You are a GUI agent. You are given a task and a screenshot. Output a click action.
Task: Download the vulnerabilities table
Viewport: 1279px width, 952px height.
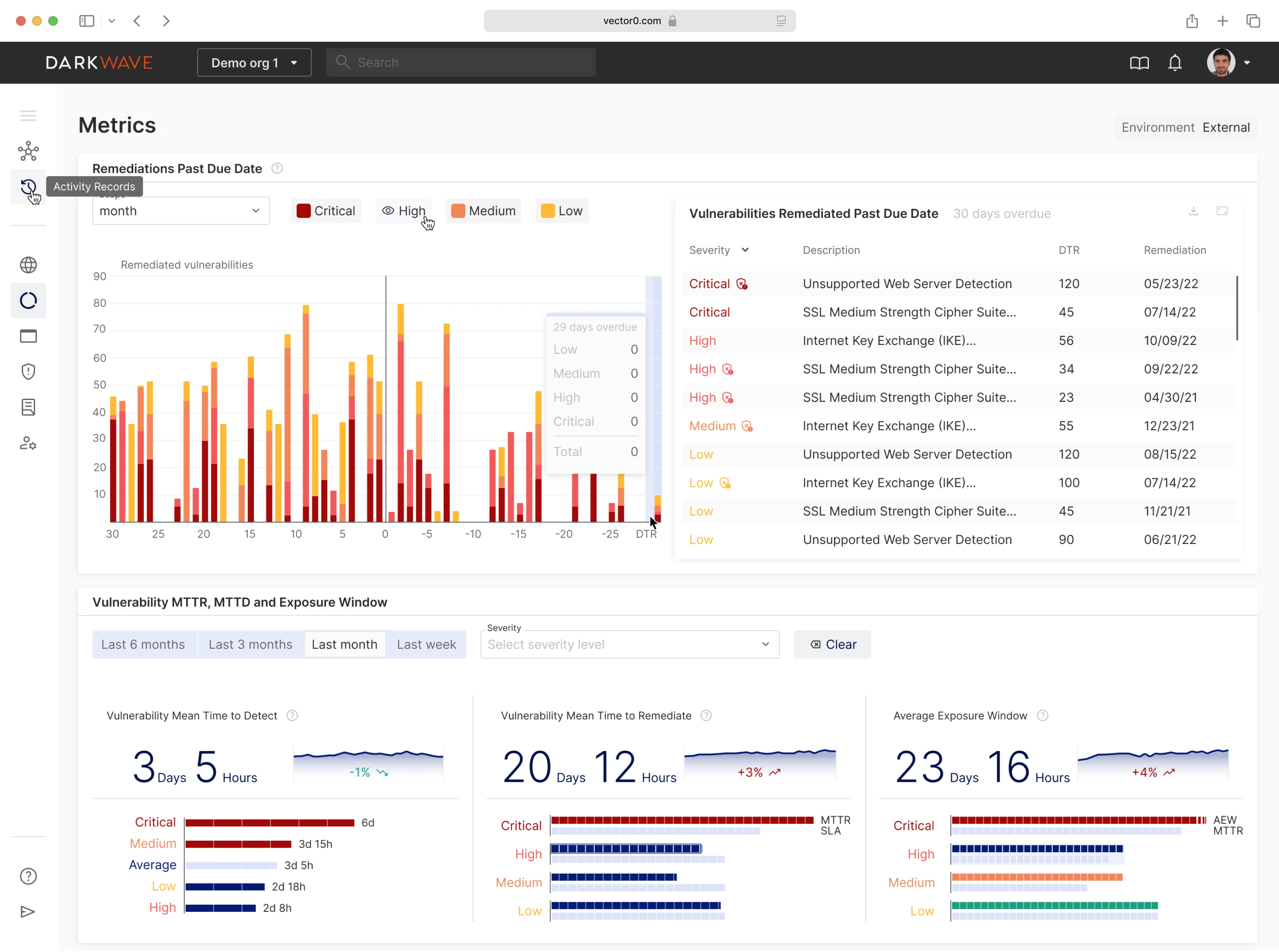[1194, 211]
